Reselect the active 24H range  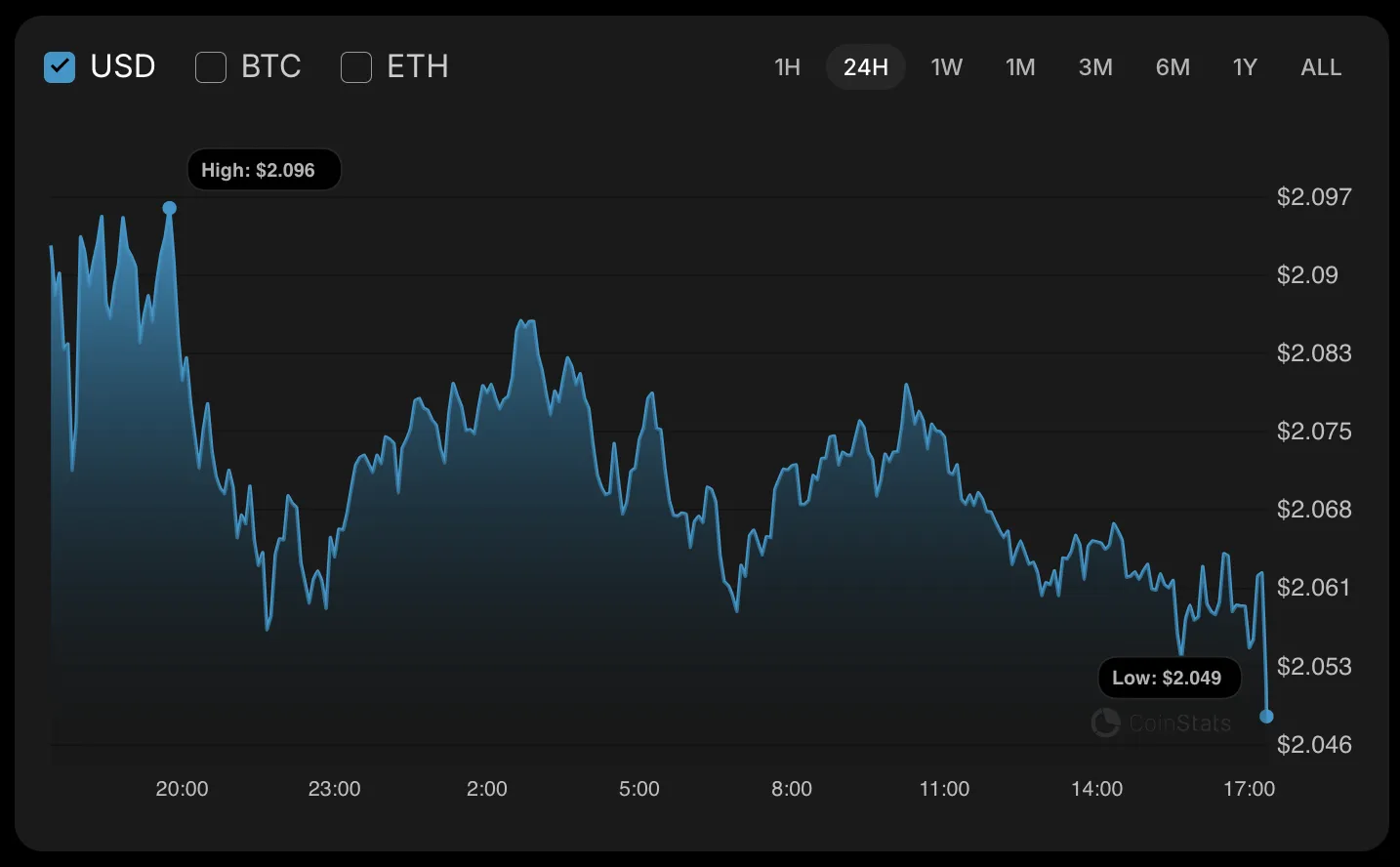click(x=866, y=66)
